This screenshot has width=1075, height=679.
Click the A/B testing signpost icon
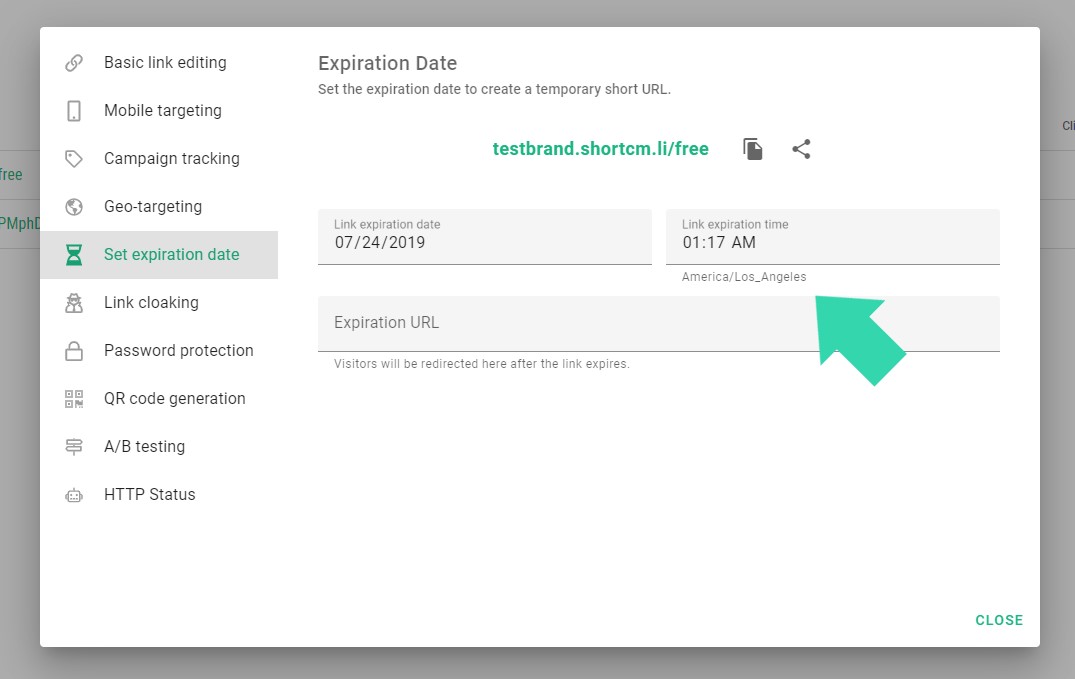pyautogui.click(x=74, y=447)
